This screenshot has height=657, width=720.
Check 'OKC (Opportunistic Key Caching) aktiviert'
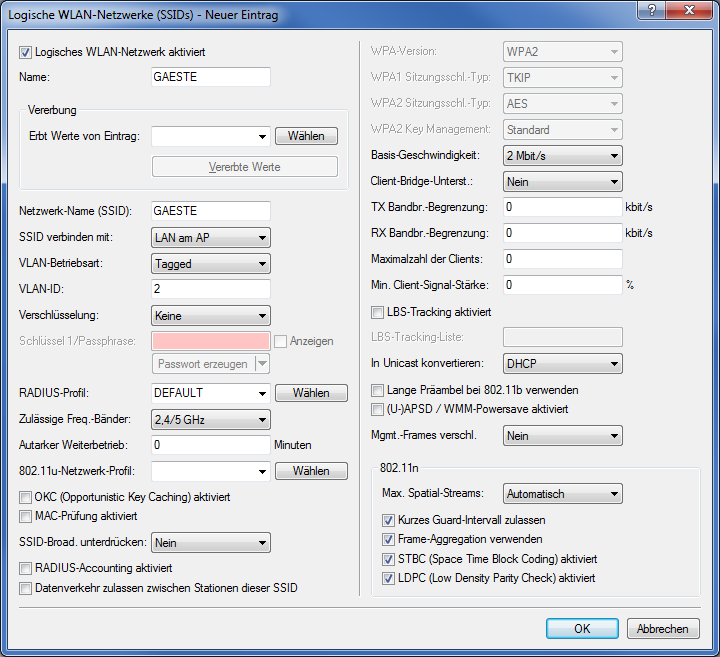(x=26, y=496)
